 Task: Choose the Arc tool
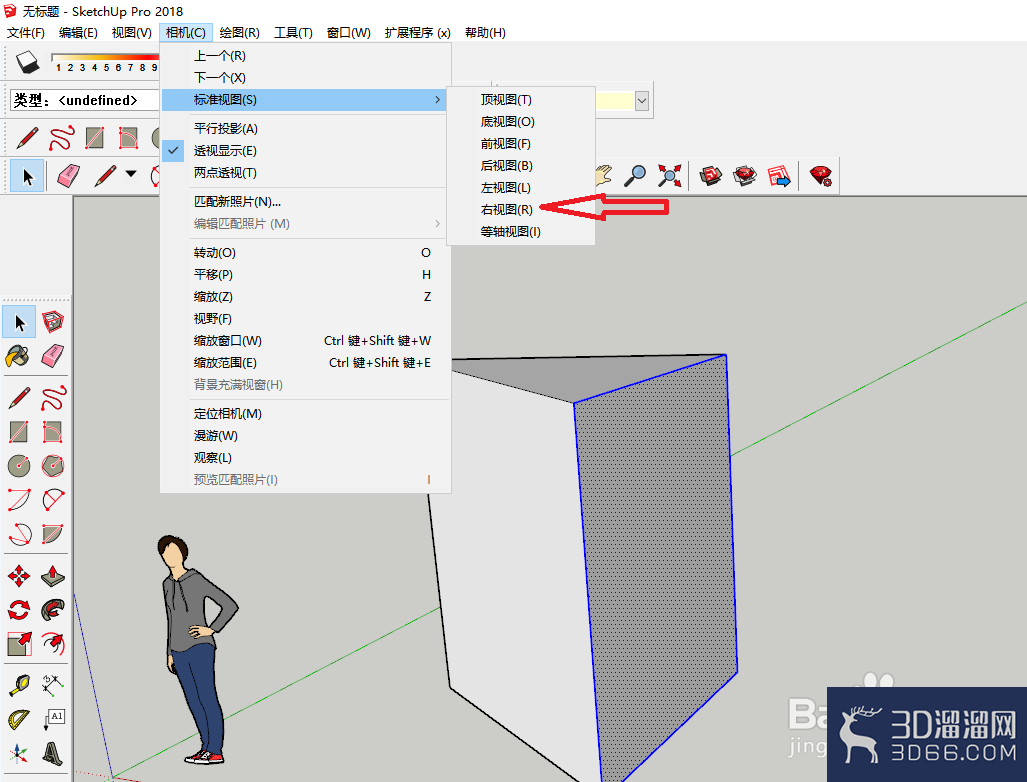point(18,500)
